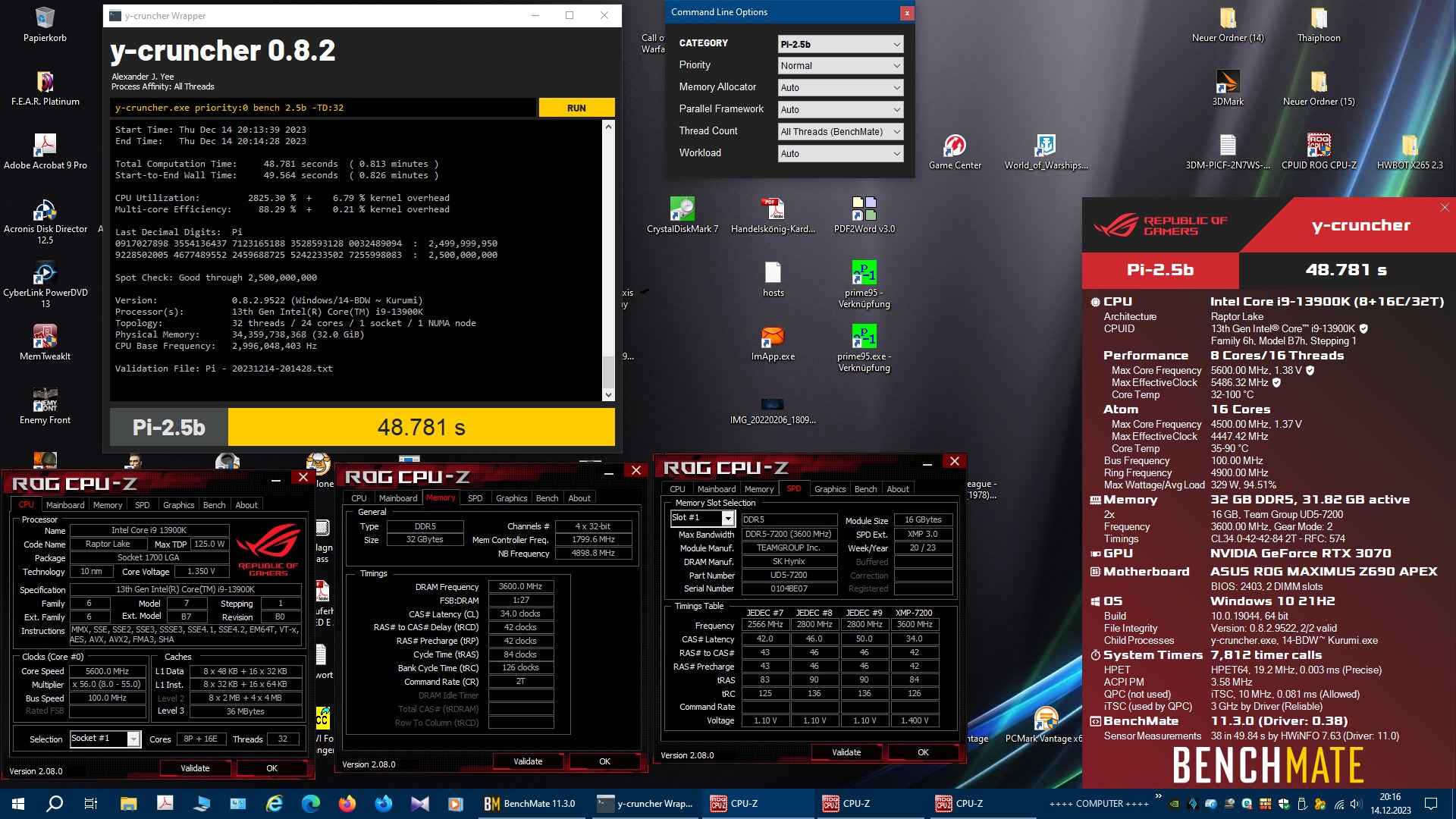The height and width of the screenshot is (819, 1456).
Task: Expand the CATEGORY dropdown showing Pi-2.5b
Action: coord(840,44)
